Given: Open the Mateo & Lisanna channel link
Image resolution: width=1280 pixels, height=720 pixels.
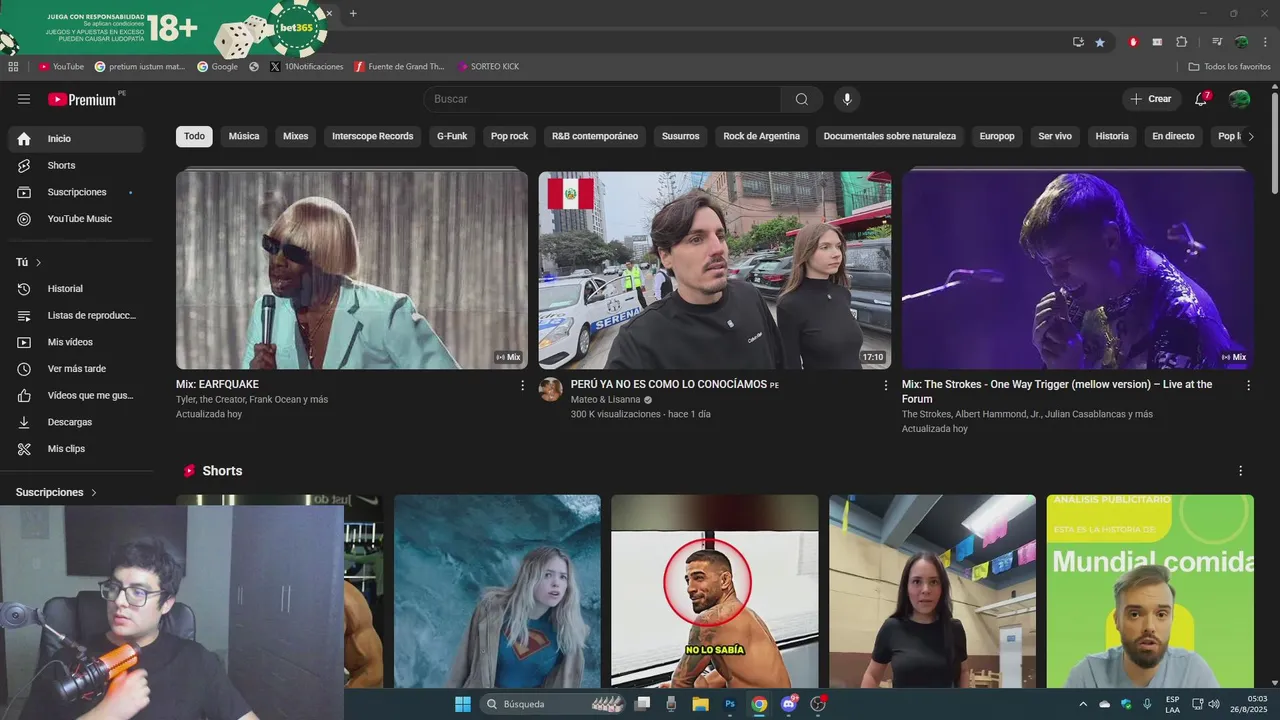Looking at the screenshot, I should click(x=605, y=400).
